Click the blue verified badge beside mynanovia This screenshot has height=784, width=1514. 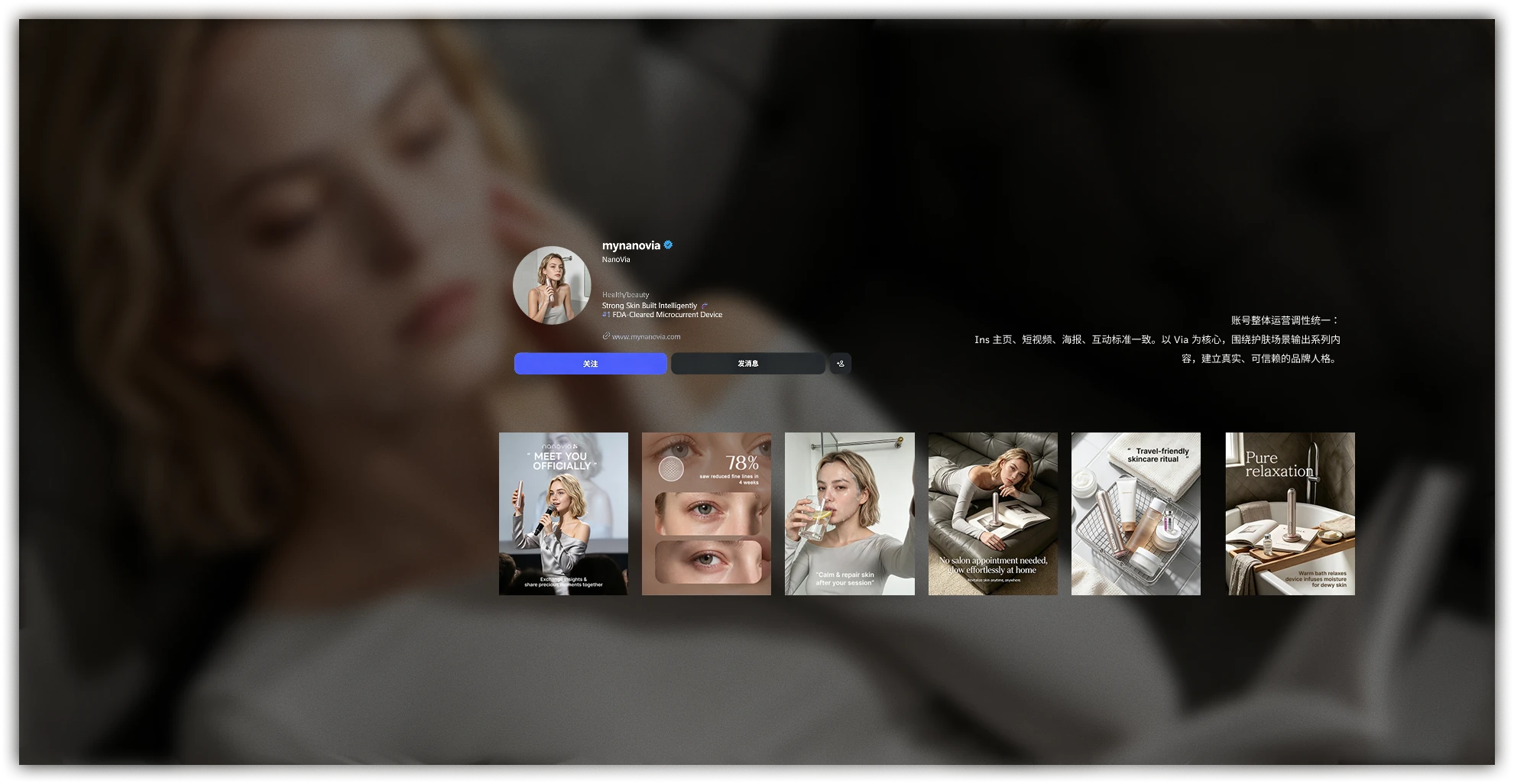[668, 245]
